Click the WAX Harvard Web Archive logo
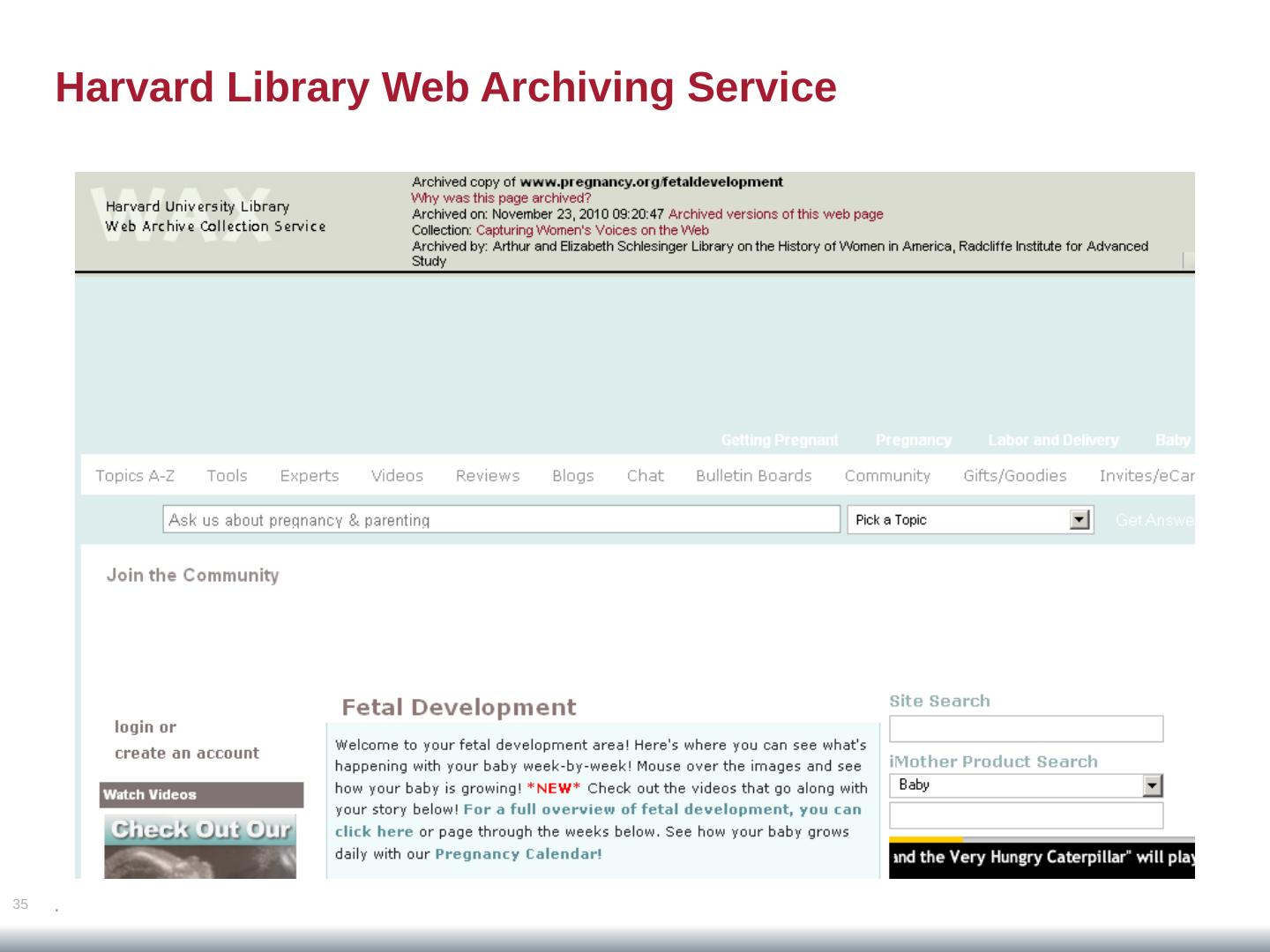The width and height of the screenshot is (1270, 952). tap(208, 213)
